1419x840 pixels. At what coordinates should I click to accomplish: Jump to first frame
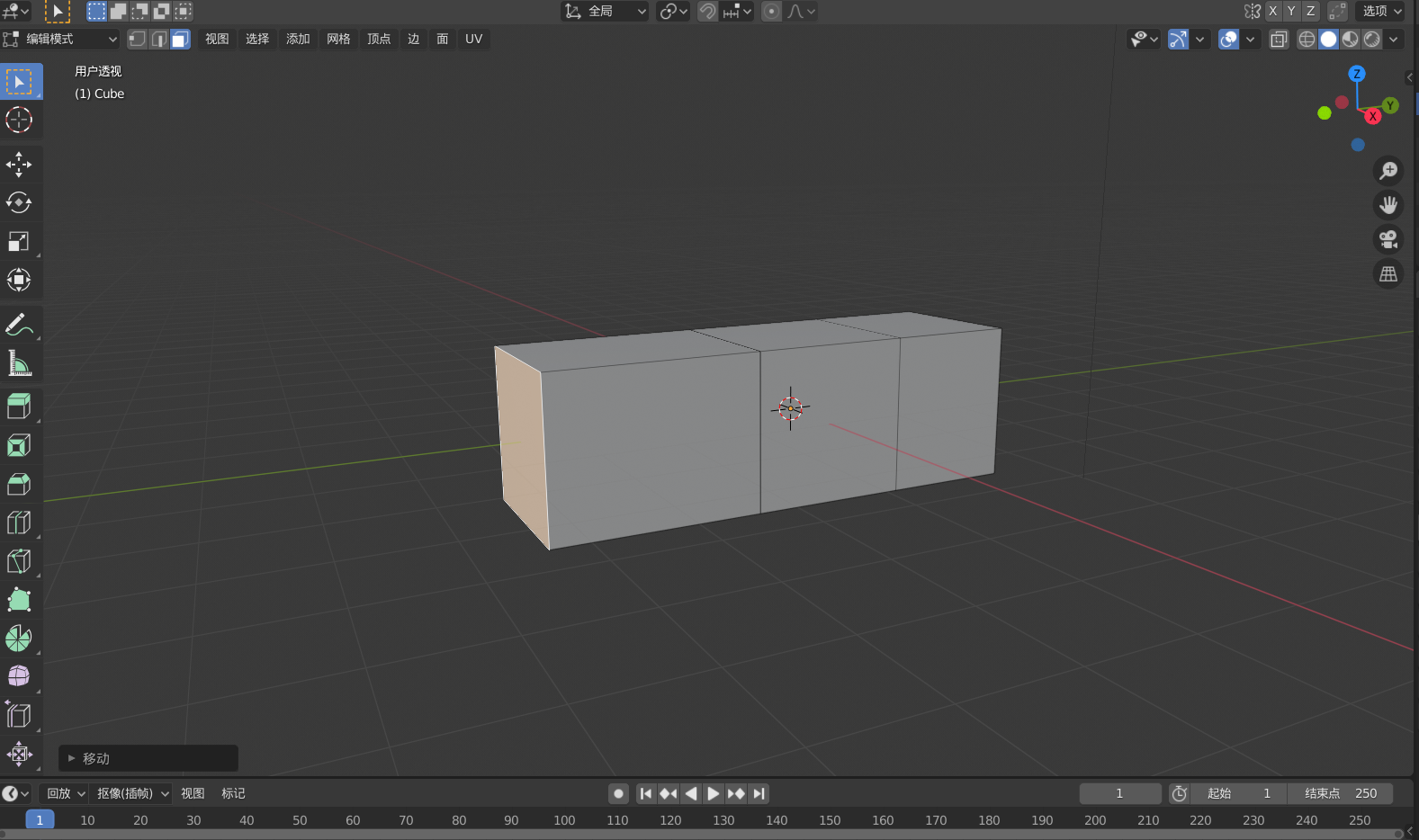click(645, 793)
